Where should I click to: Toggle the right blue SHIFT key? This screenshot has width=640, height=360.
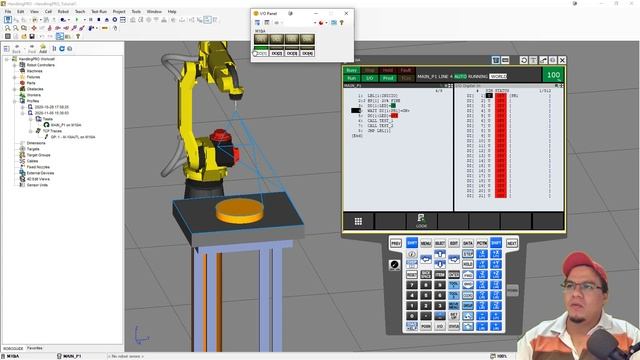[496, 243]
